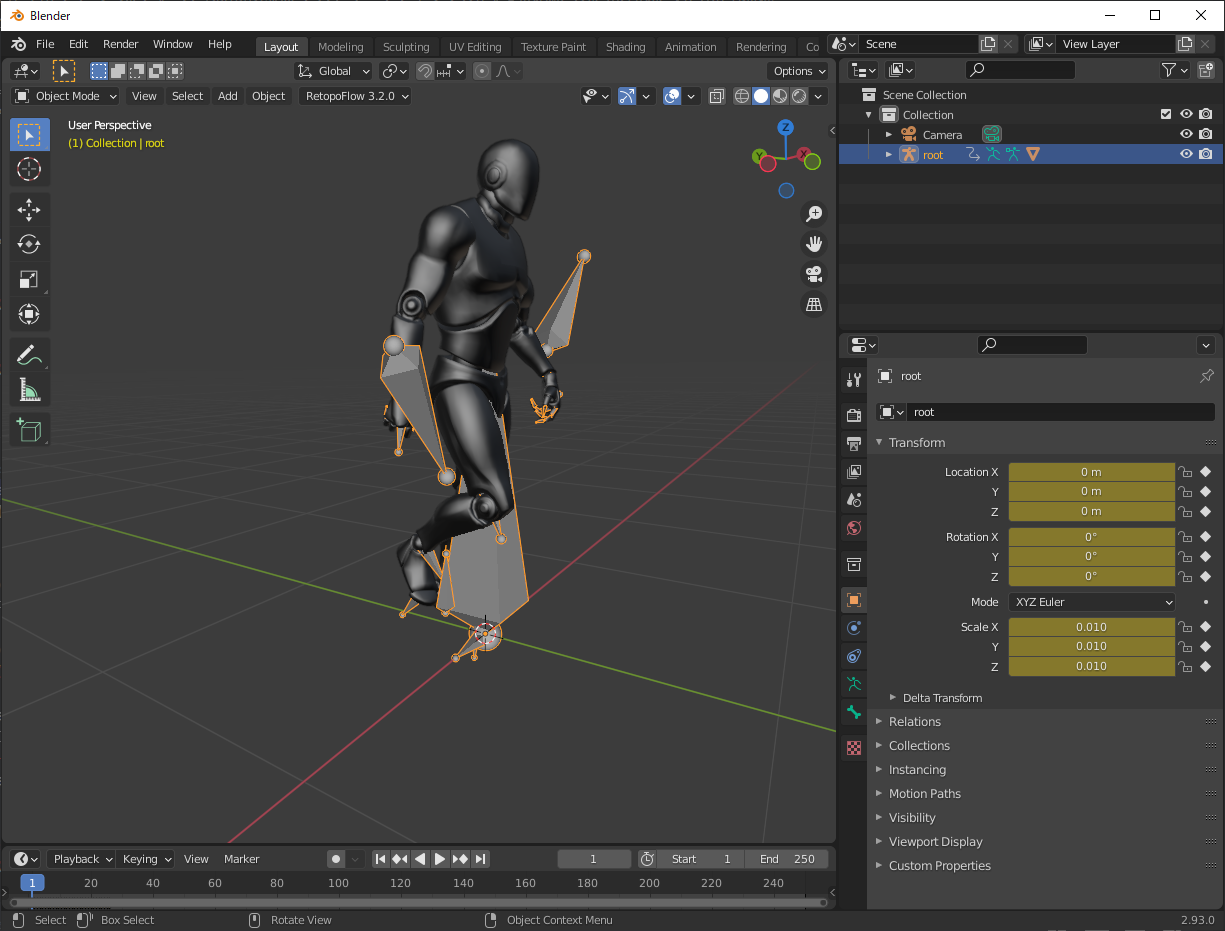The height and width of the screenshot is (931, 1225).
Task: Toggle the Location X lock icon
Action: [x=1185, y=472]
